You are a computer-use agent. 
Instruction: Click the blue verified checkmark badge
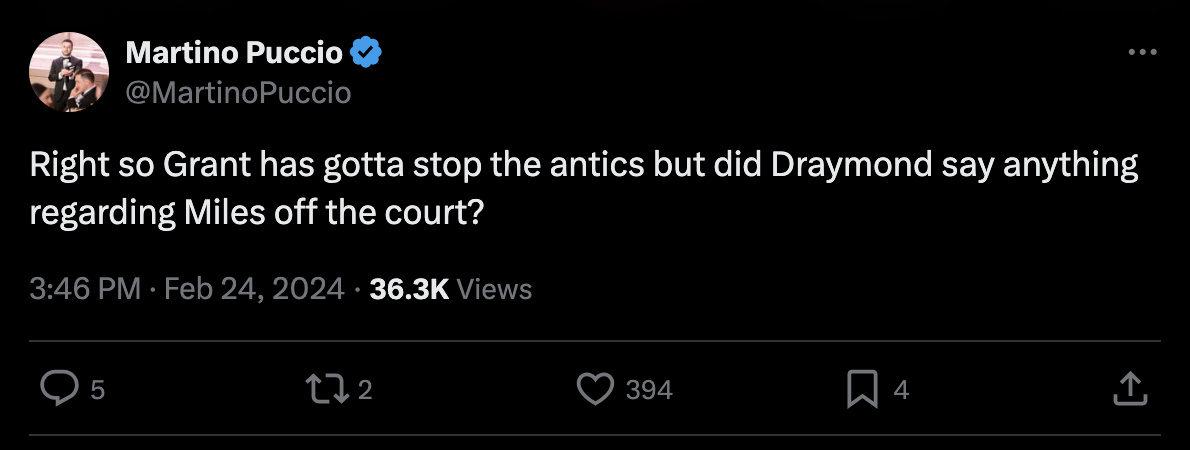[366, 52]
